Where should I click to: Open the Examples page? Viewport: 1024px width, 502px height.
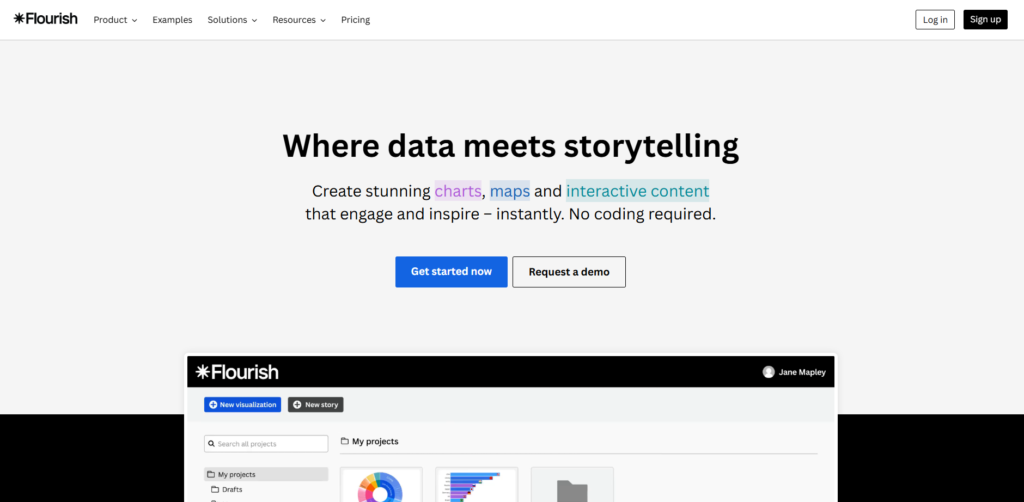172,20
